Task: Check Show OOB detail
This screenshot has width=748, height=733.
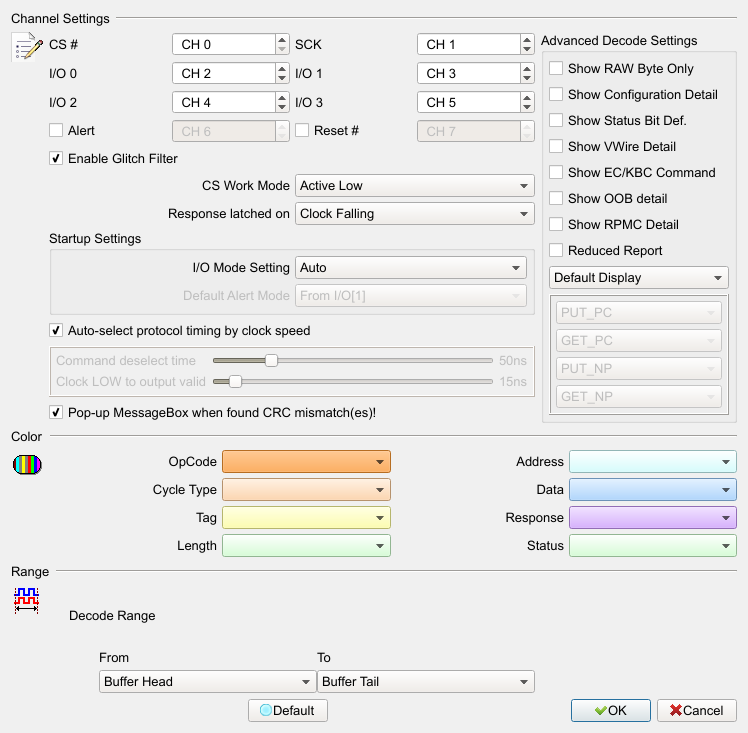Action: coord(556,198)
